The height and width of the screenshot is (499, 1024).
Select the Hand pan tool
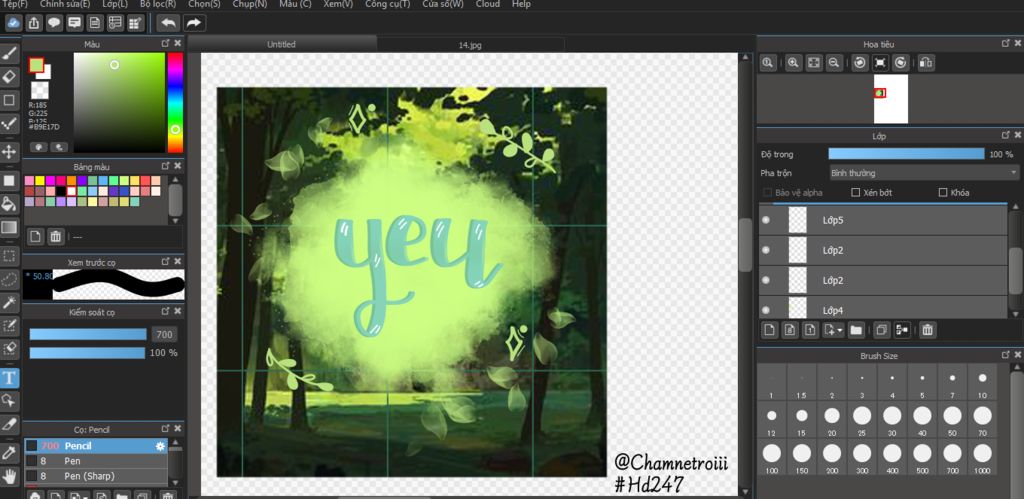9,475
